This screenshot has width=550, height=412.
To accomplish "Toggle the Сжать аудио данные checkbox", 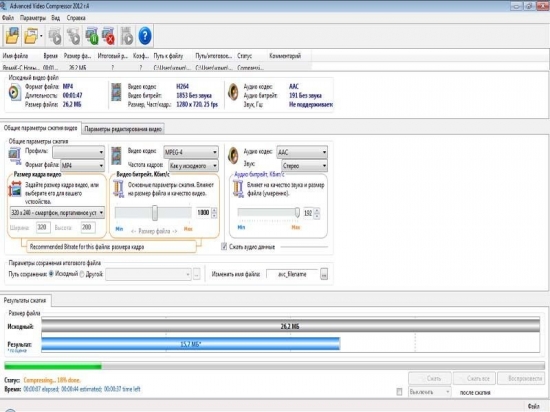I will pos(224,246).
